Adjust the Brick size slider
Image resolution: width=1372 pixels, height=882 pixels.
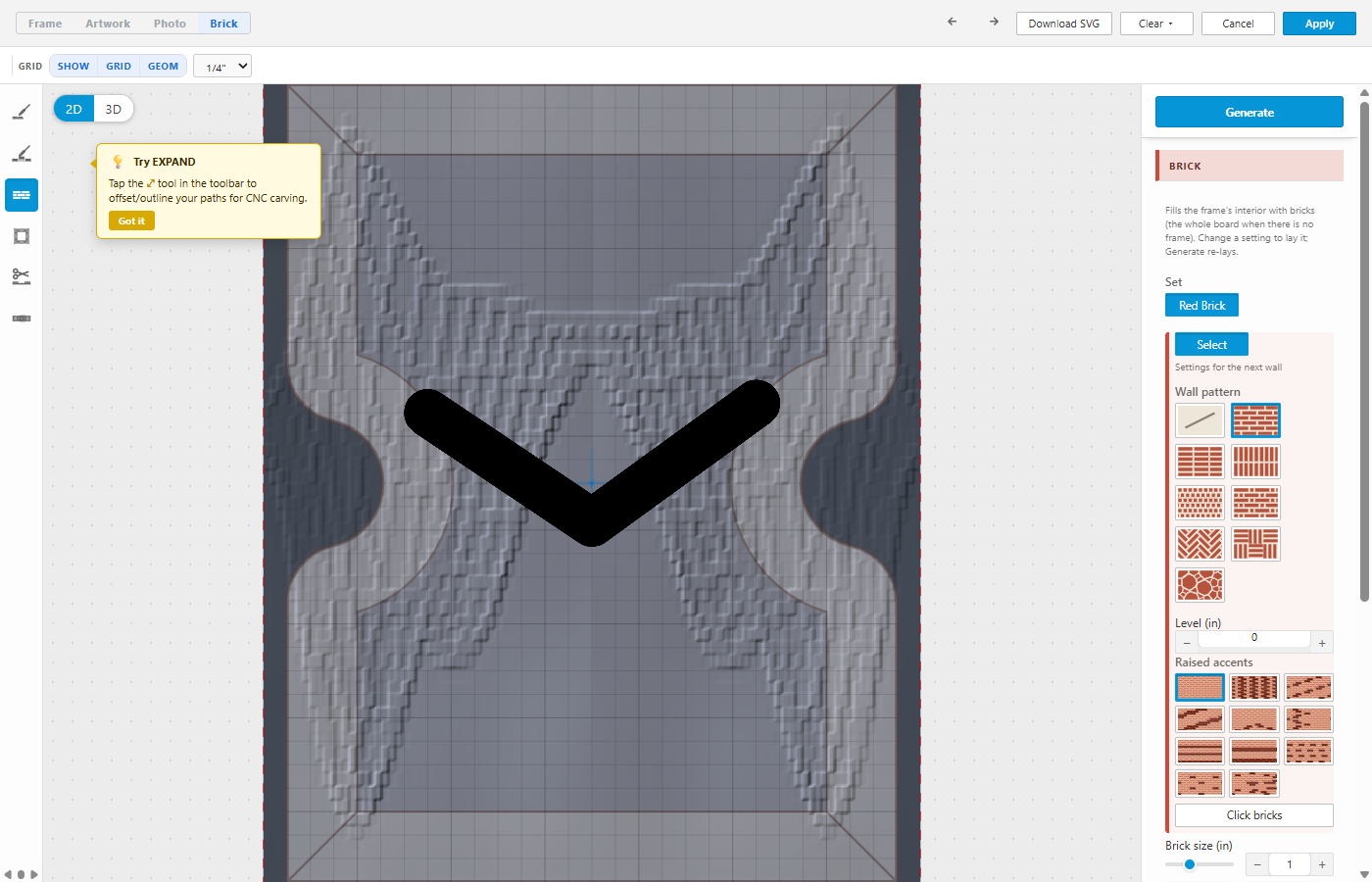[x=1200, y=864]
